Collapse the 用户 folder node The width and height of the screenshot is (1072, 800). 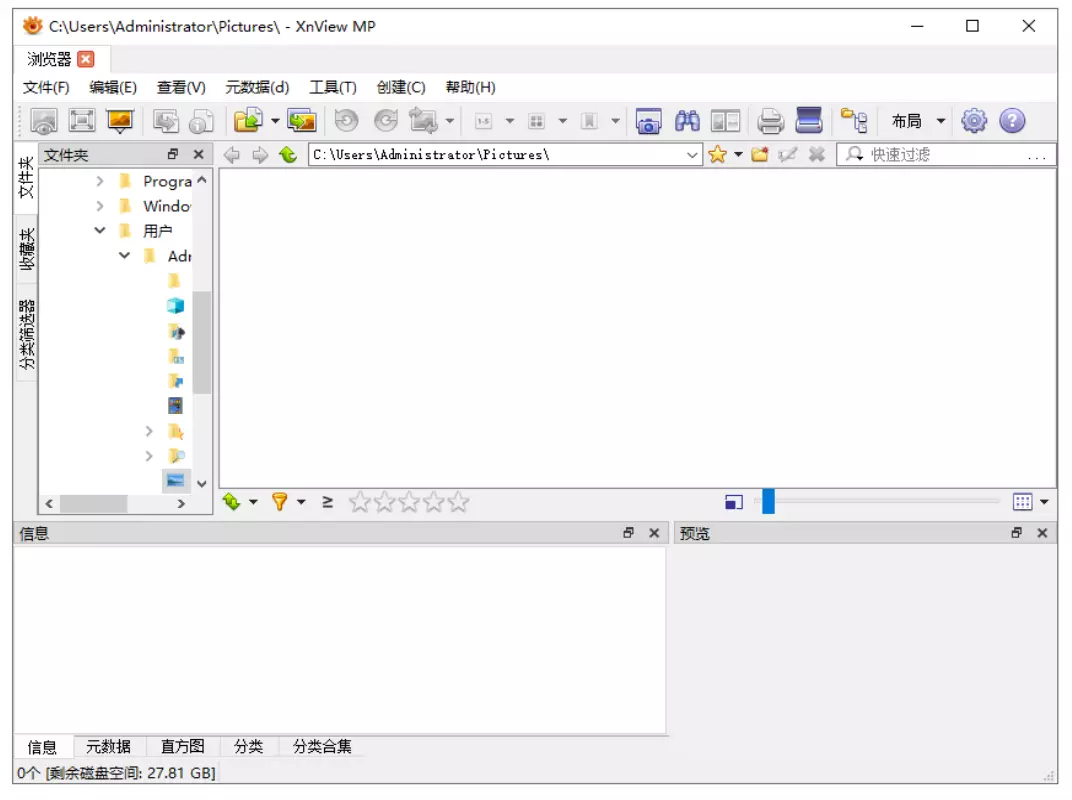100,230
